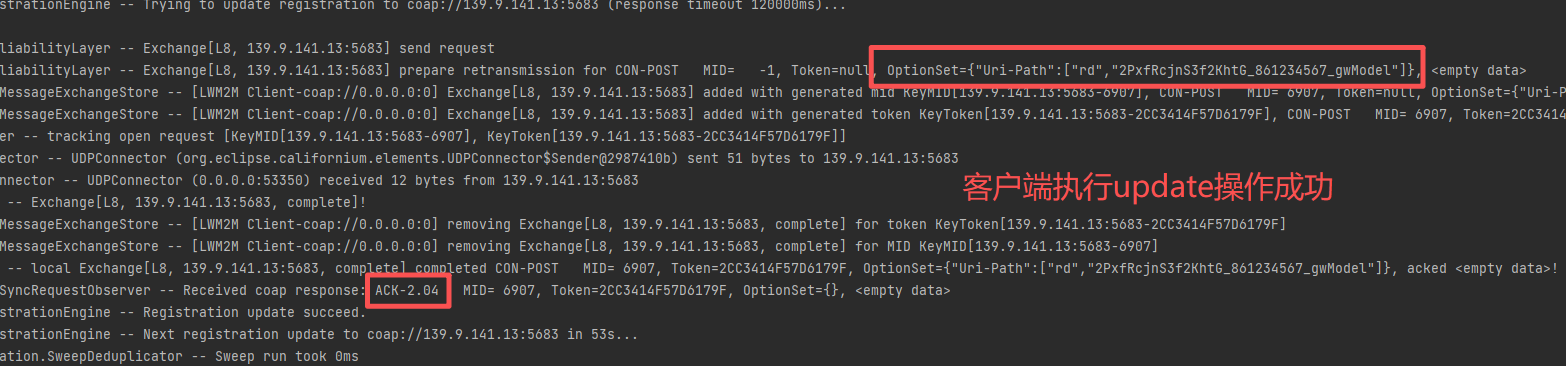Click the 'tracking open request' log line
Image resolution: width=1566 pixels, height=366 pixels.
pos(423,136)
